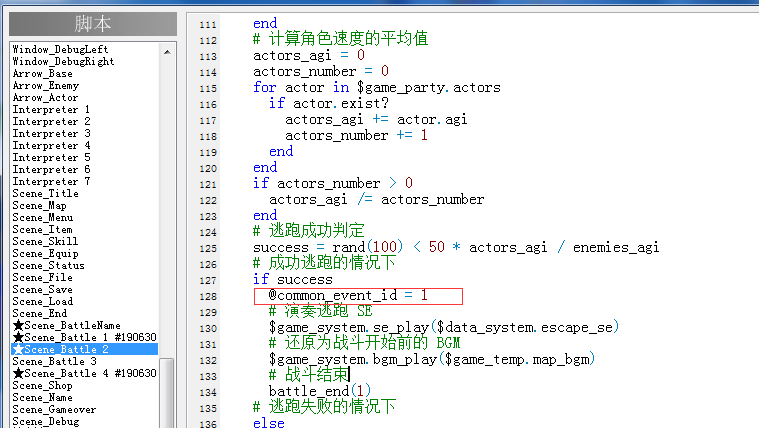759x428 pixels.
Task: Select Interpreter 1 script
Action: 51,109
